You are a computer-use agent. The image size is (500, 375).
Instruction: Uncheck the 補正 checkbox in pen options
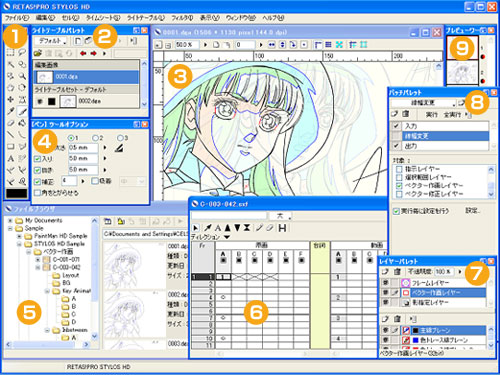pyautogui.click(x=37, y=182)
